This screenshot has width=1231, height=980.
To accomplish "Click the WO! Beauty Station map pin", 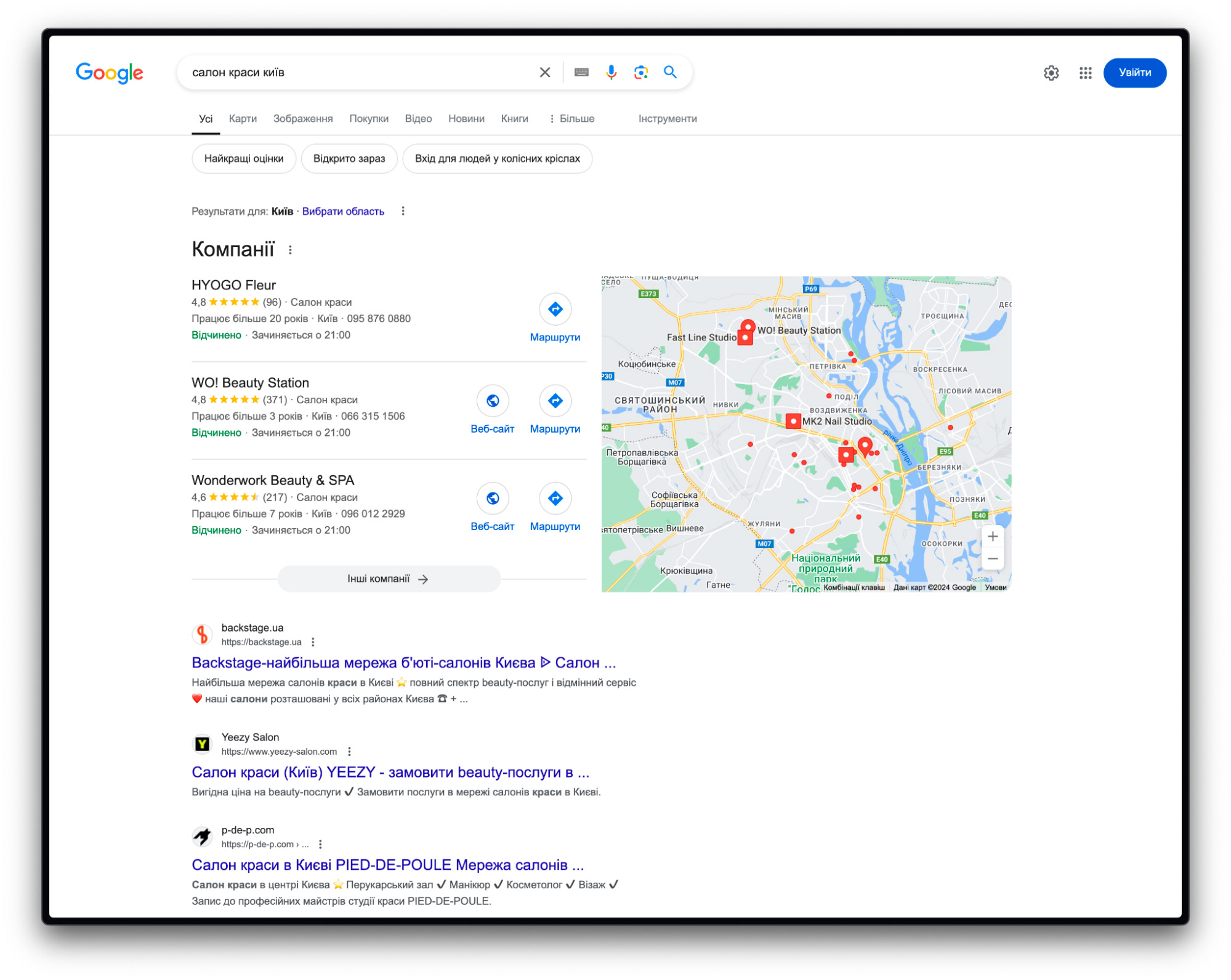I will (x=748, y=326).
